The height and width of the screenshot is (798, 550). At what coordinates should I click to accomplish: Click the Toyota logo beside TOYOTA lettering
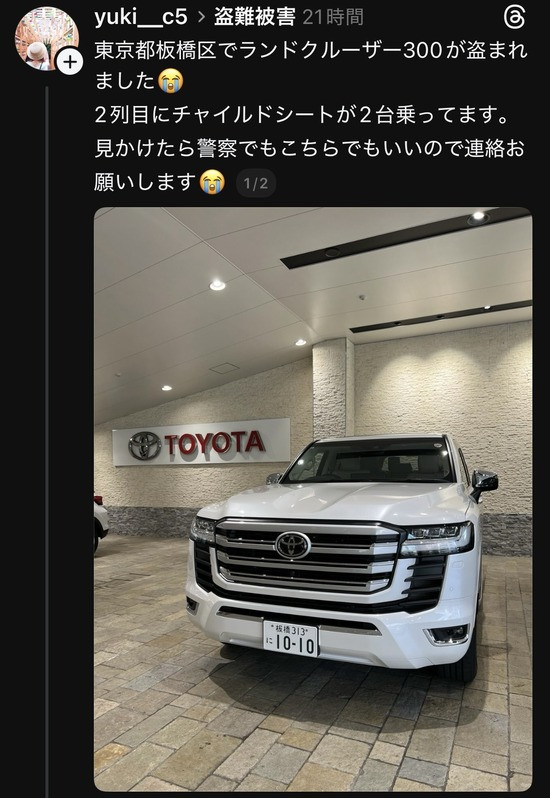[144, 446]
